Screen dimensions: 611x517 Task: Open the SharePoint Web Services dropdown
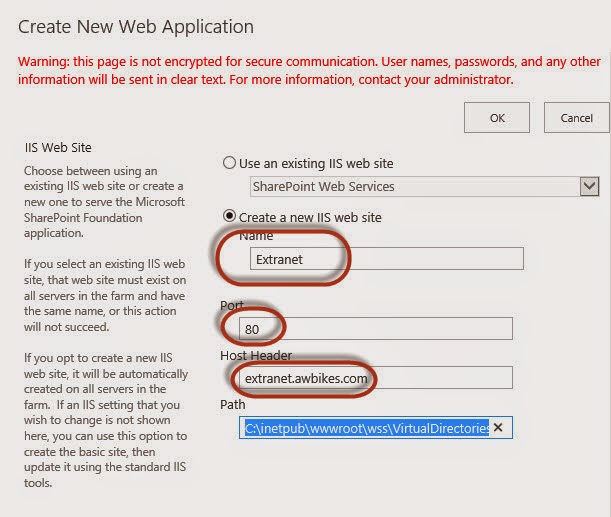pos(425,186)
